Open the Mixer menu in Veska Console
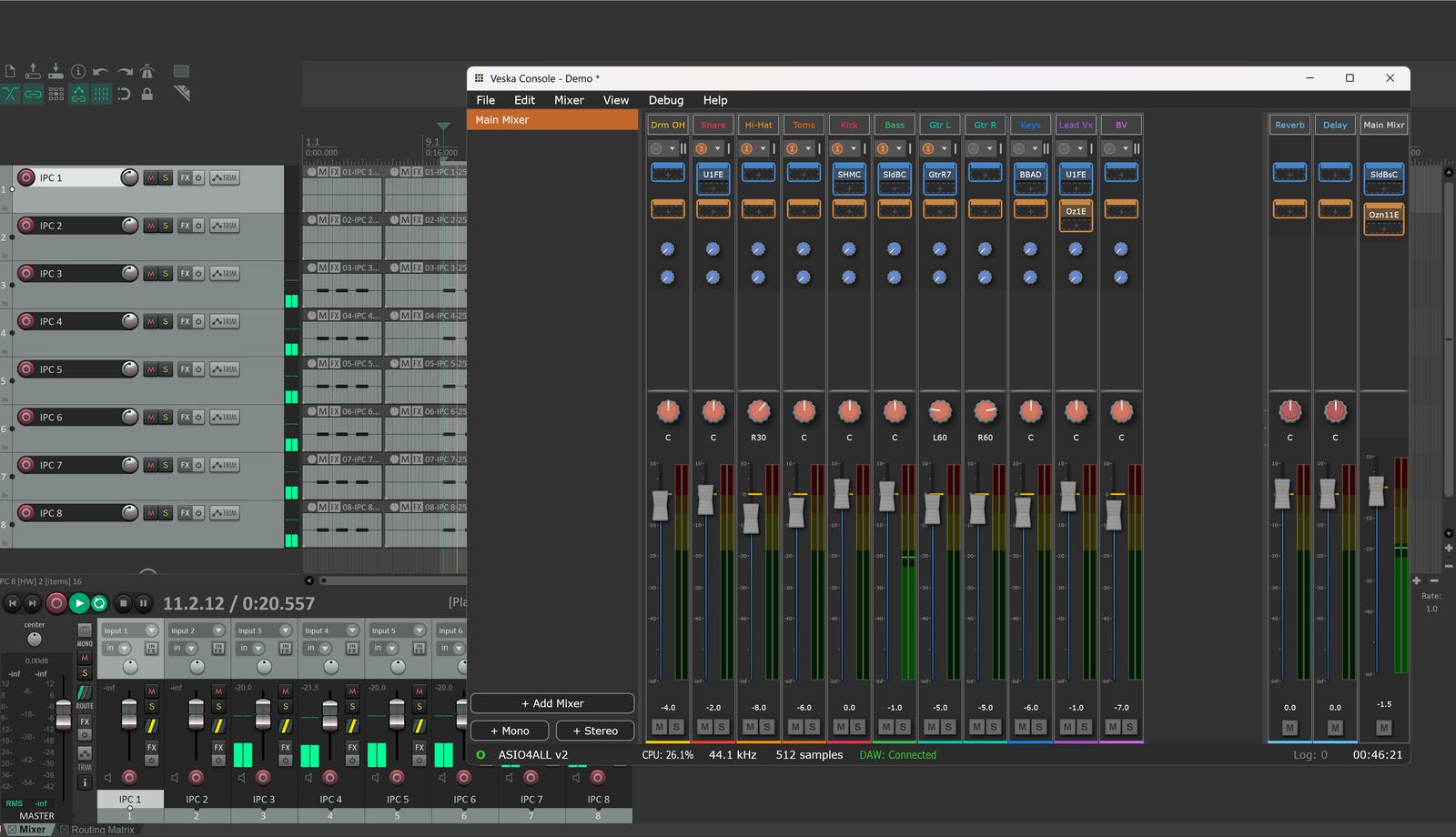 click(x=569, y=100)
